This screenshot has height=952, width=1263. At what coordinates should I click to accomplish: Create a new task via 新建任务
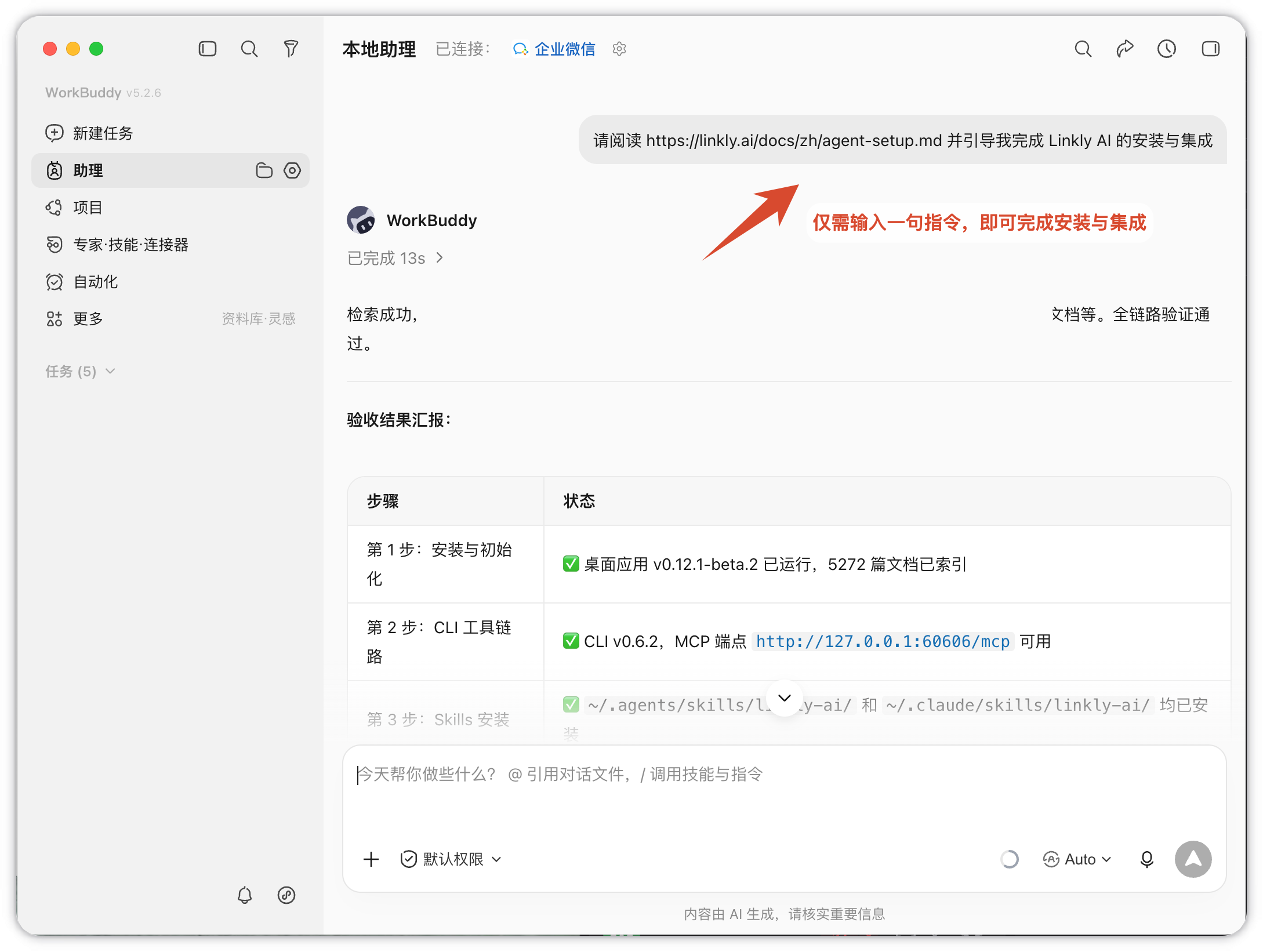coord(89,133)
